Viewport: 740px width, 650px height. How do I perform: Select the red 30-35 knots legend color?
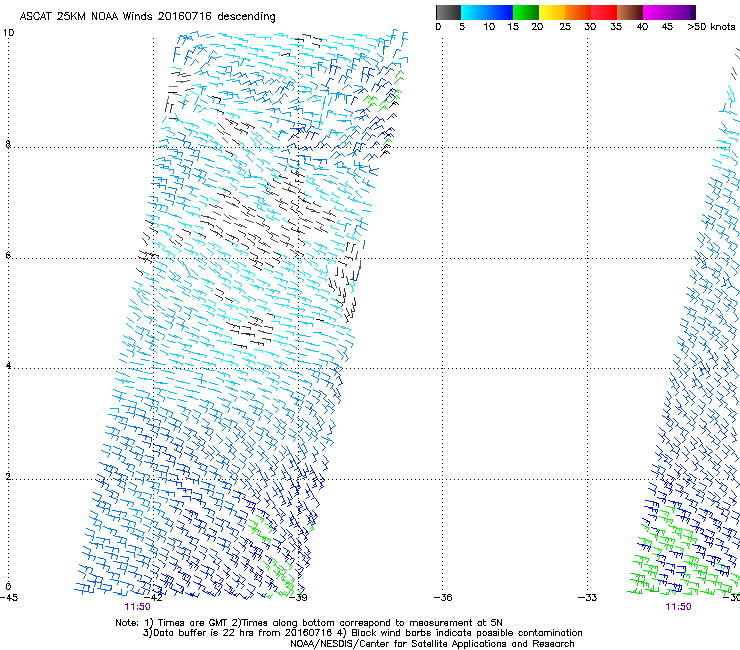click(x=604, y=12)
